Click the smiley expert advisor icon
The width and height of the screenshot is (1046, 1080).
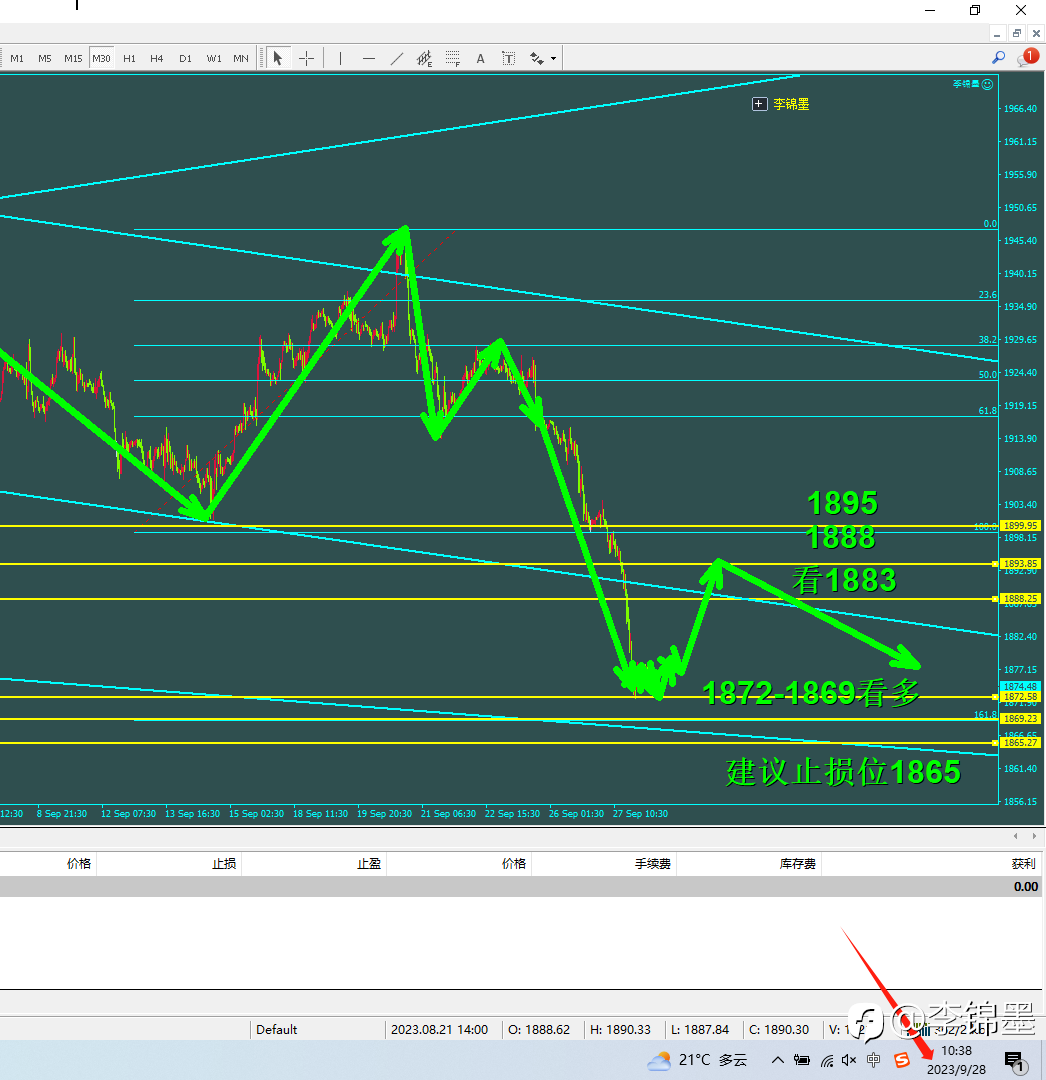(x=987, y=84)
